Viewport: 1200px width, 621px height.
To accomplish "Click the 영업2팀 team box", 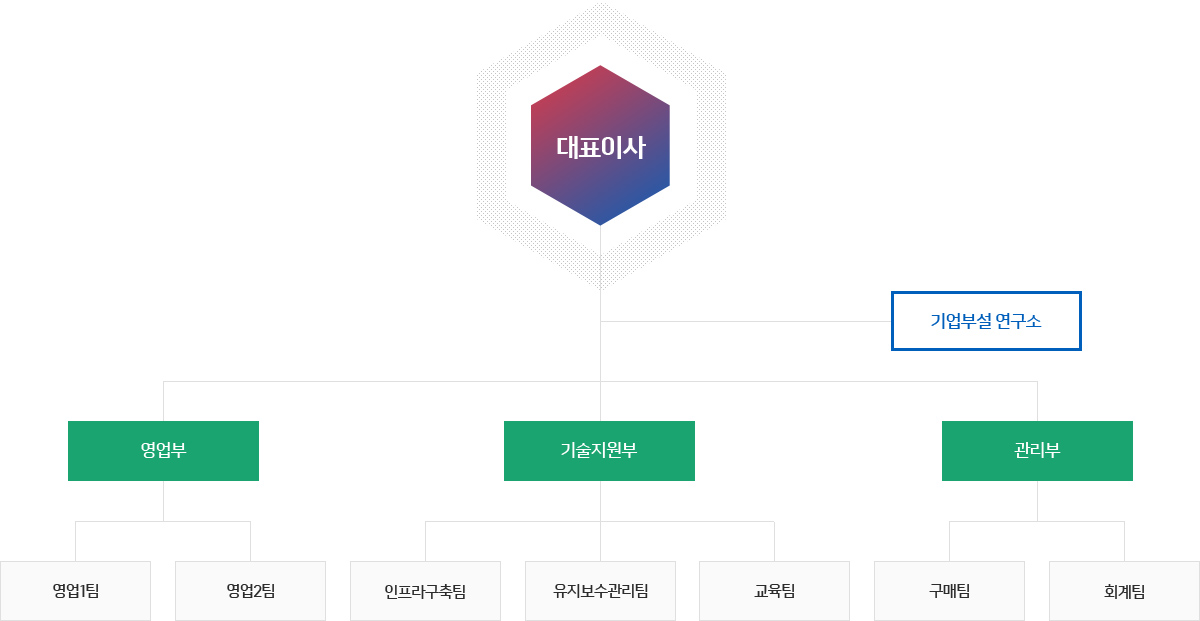I will coord(250,590).
